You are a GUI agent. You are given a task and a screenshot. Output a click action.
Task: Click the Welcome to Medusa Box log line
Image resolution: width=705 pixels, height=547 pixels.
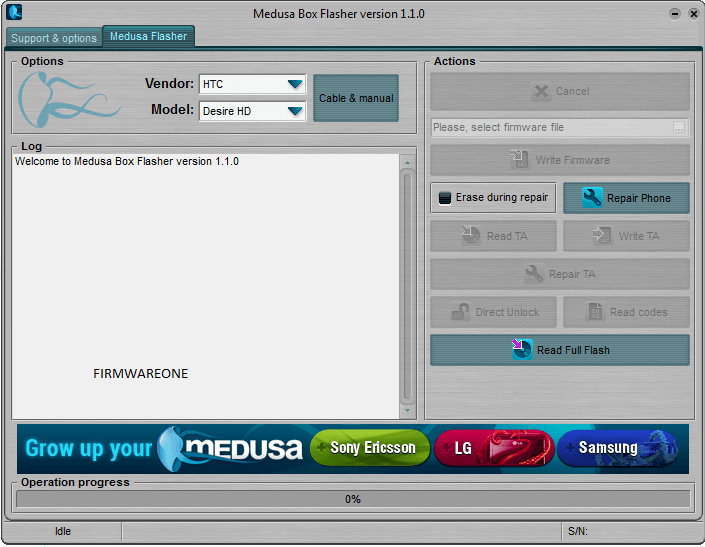[x=127, y=161]
